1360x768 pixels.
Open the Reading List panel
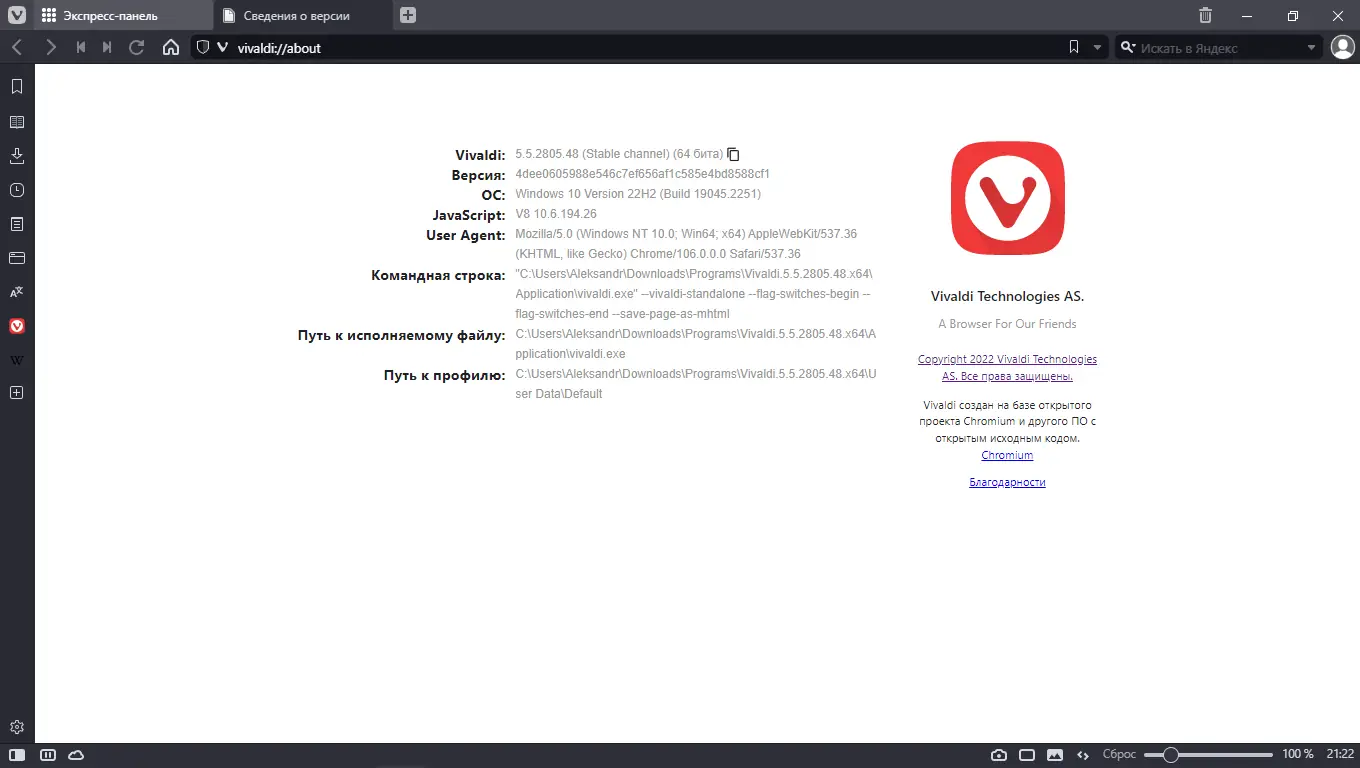click(x=17, y=122)
